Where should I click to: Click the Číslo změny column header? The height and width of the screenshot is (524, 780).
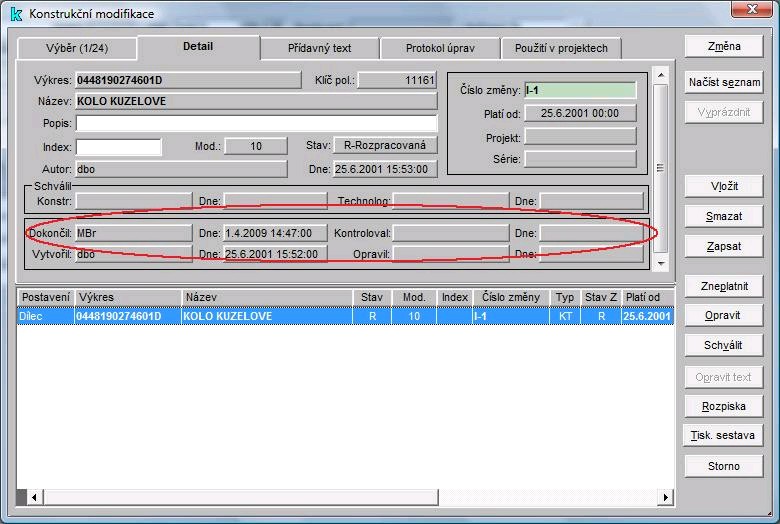click(511, 297)
